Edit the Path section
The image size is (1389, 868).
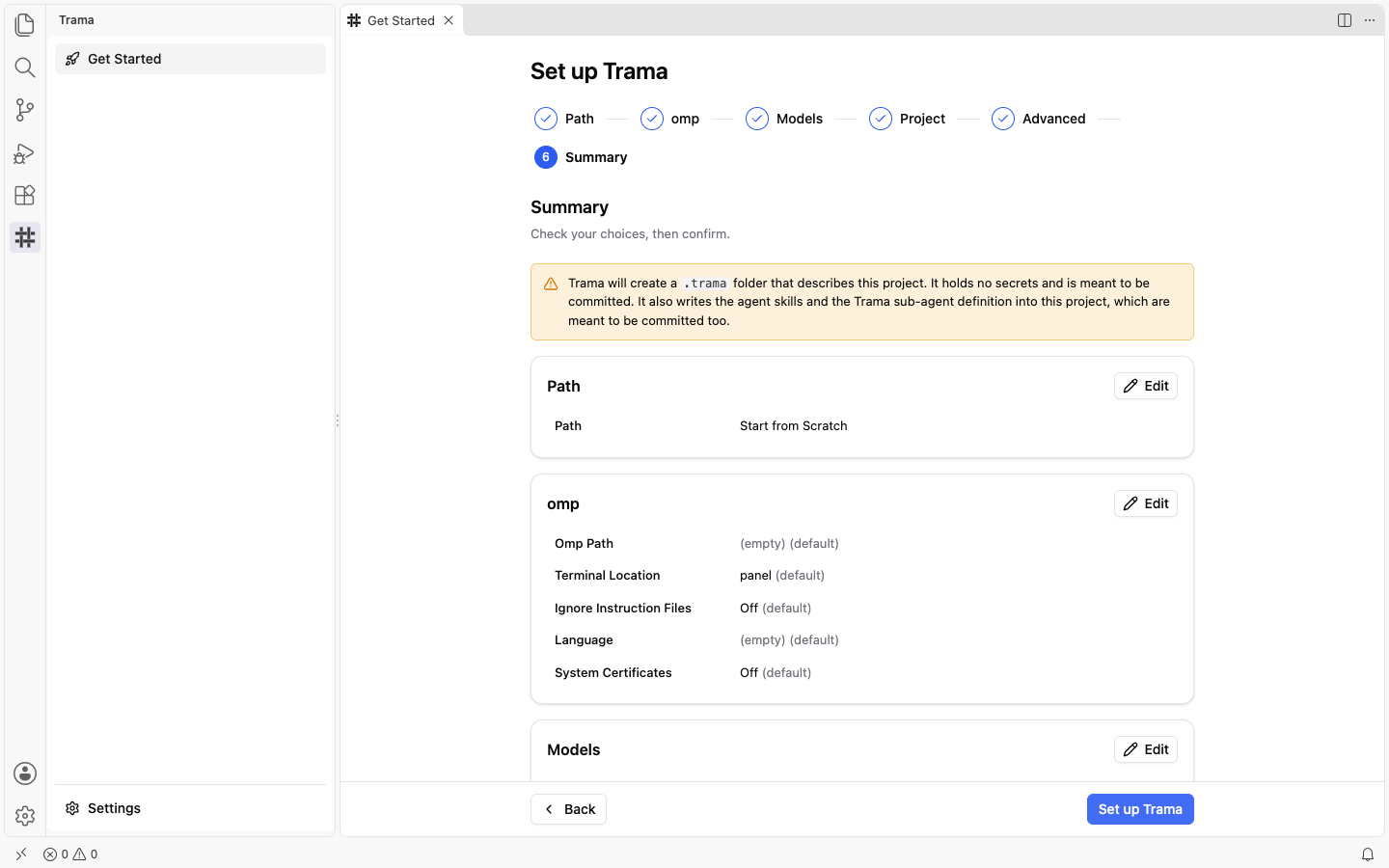pos(1146,386)
